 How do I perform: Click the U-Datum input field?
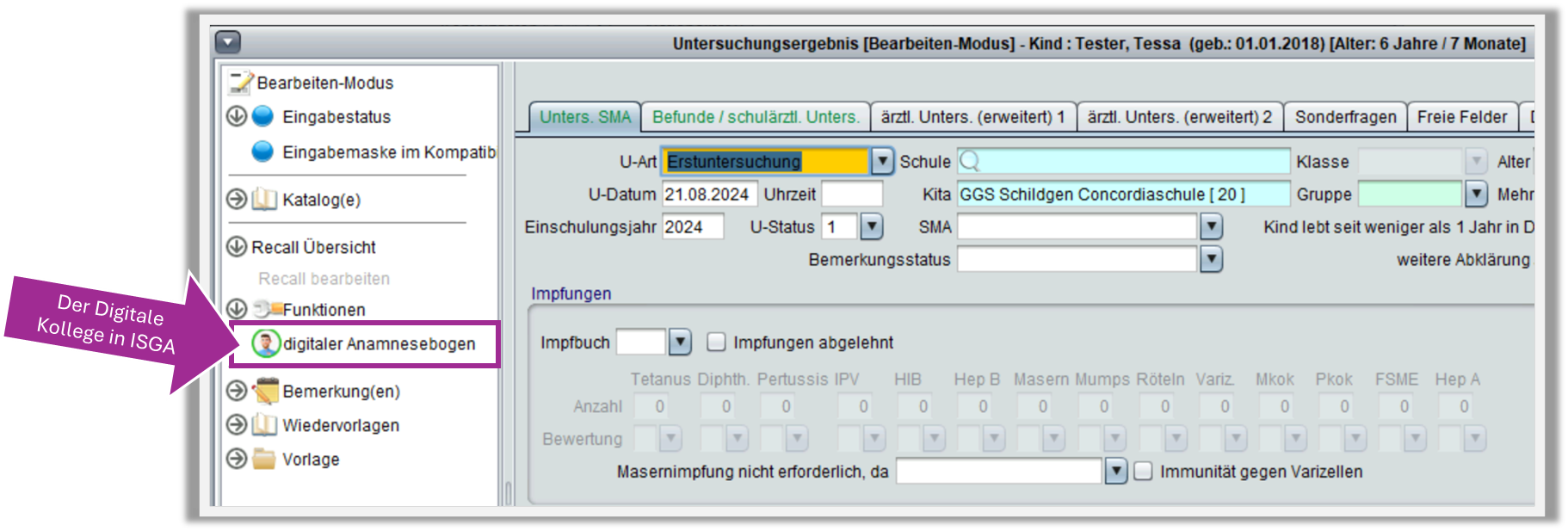click(x=708, y=194)
